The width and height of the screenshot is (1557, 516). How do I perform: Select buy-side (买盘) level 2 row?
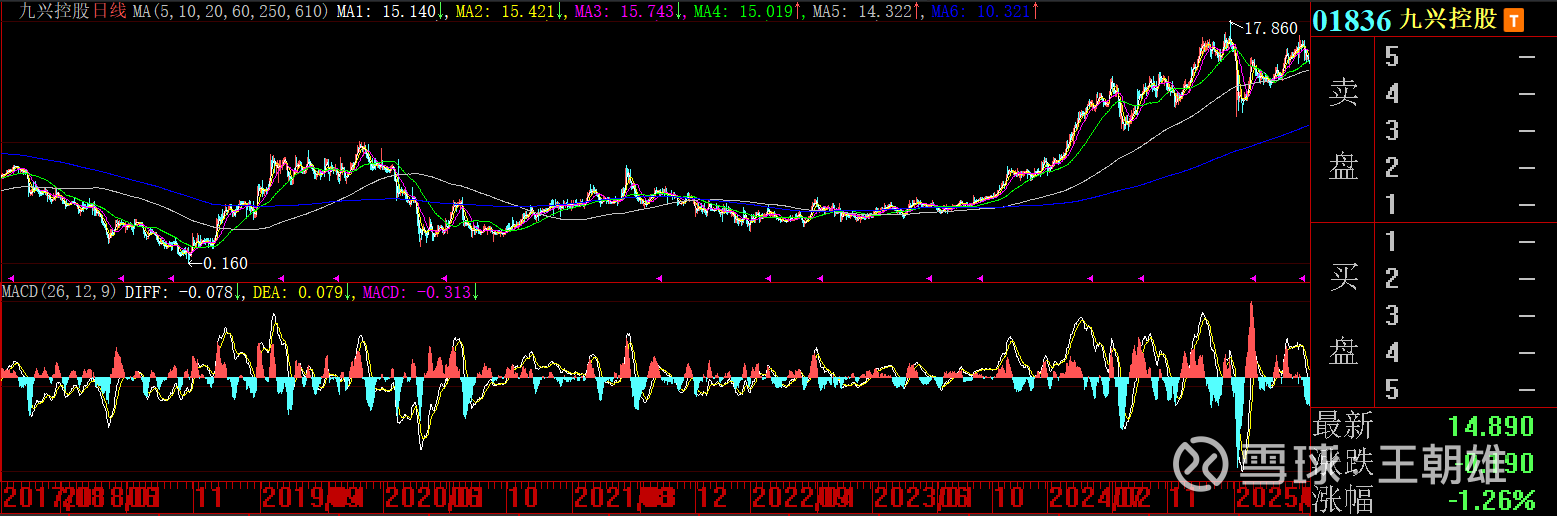click(1460, 279)
